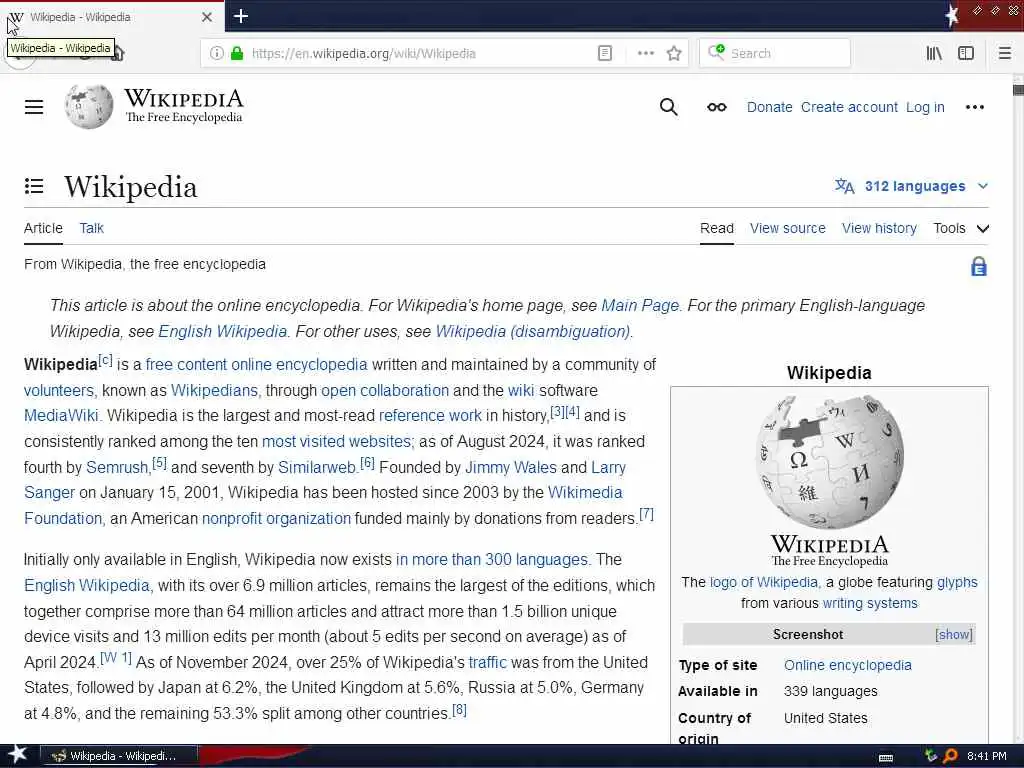
Task: Follow the traffic link
Action: tap(487, 662)
